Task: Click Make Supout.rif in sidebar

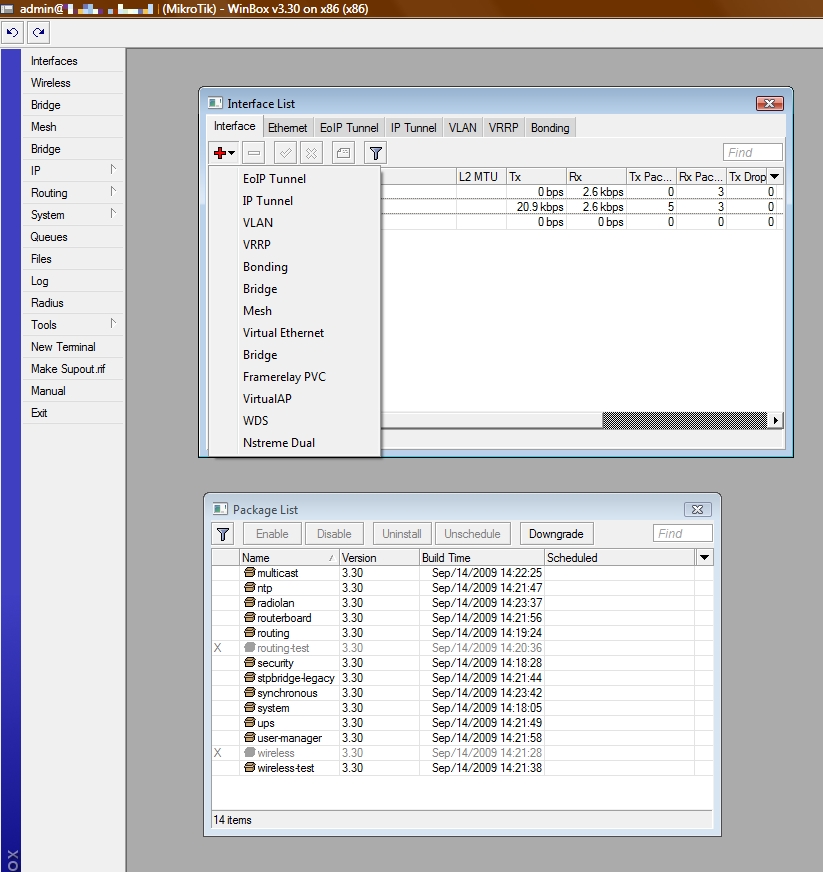Action: (x=72, y=369)
